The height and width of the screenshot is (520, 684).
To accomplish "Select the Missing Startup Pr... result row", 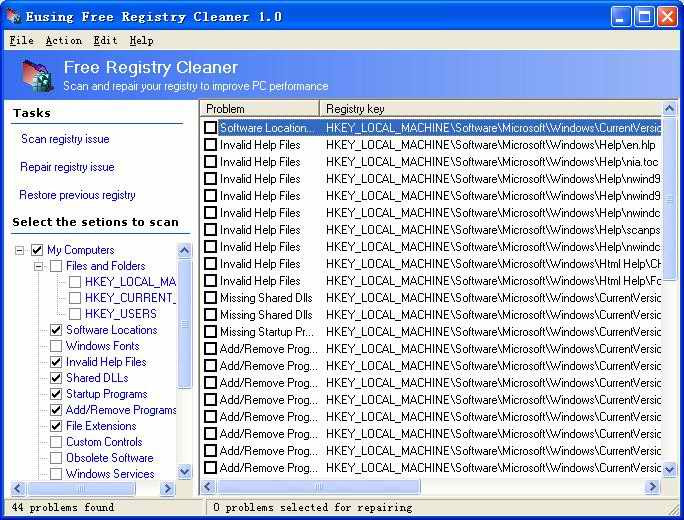I will [266, 332].
